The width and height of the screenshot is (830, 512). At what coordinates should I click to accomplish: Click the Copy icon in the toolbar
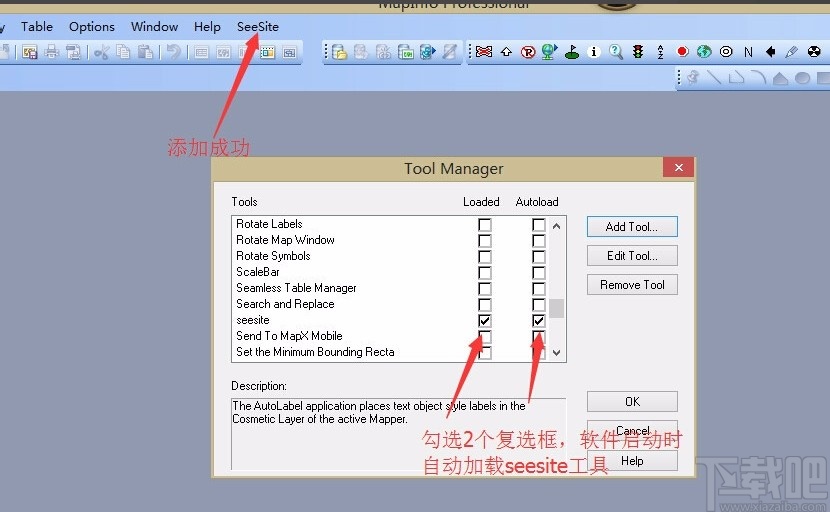pyautogui.click(x=123, y=52)
